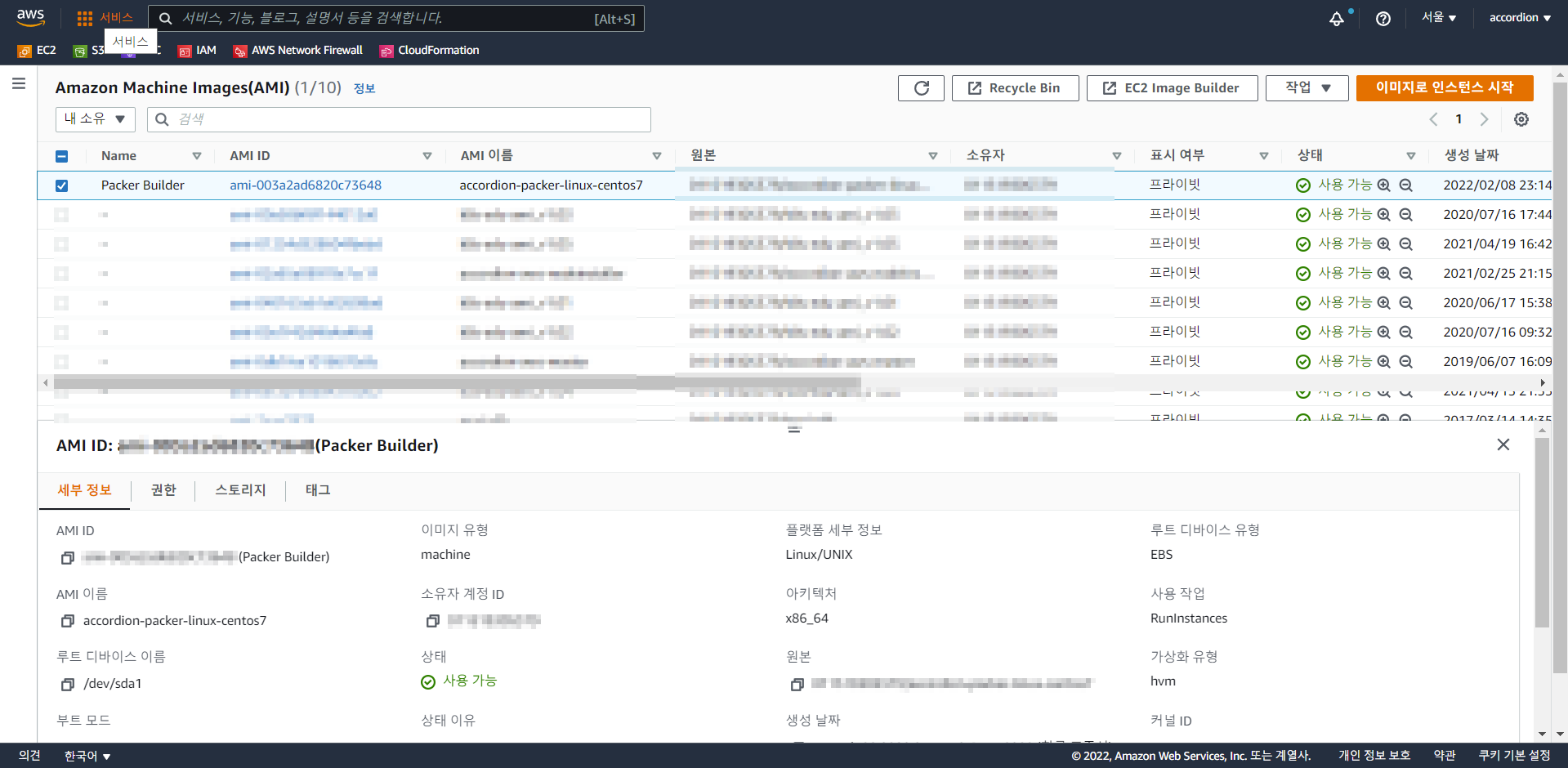
Task: Copy the source value in details
Action: pyautogui.click(x=797, y=684)
